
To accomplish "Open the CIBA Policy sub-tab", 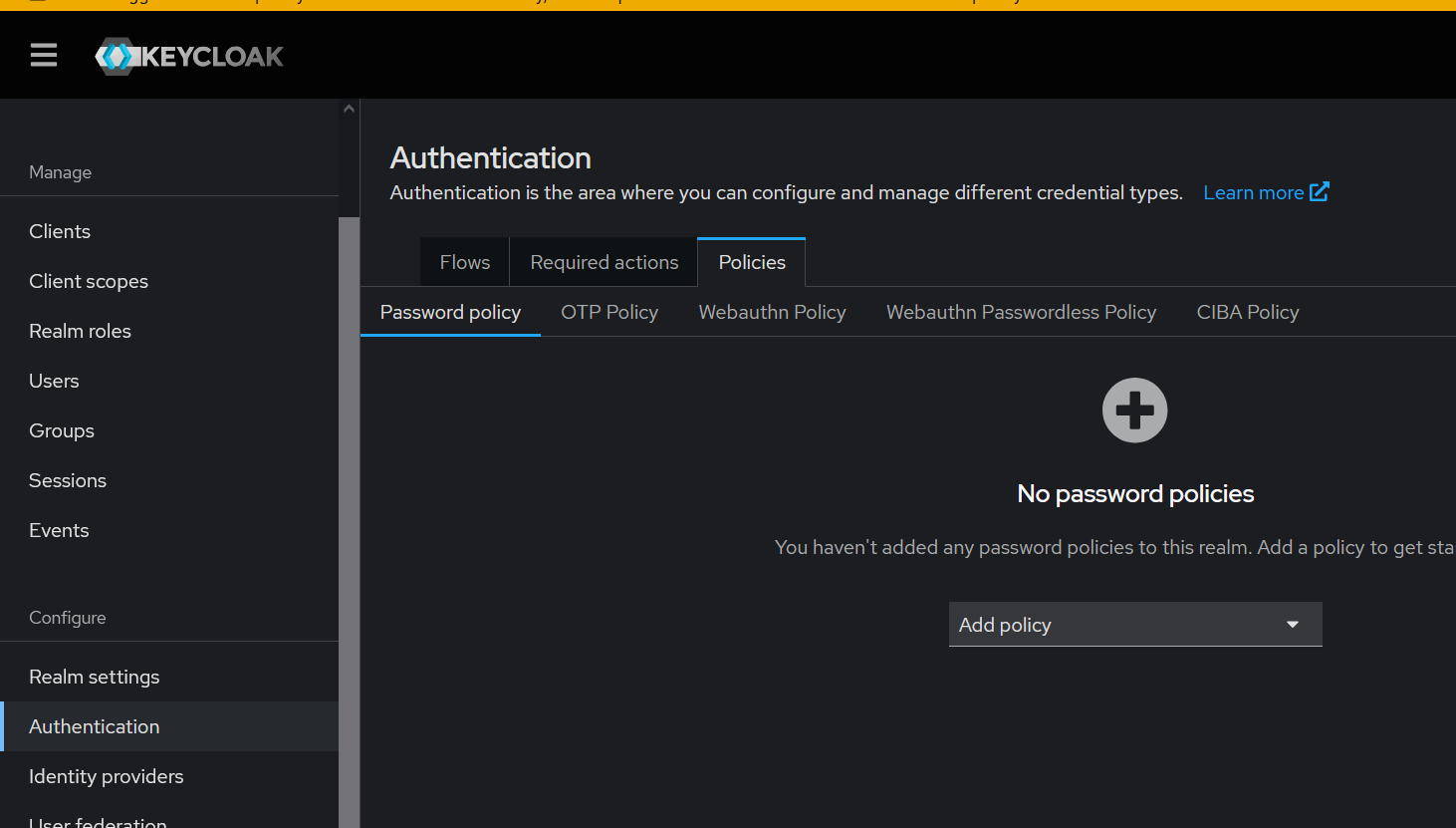I will (x=1248, y=312).
